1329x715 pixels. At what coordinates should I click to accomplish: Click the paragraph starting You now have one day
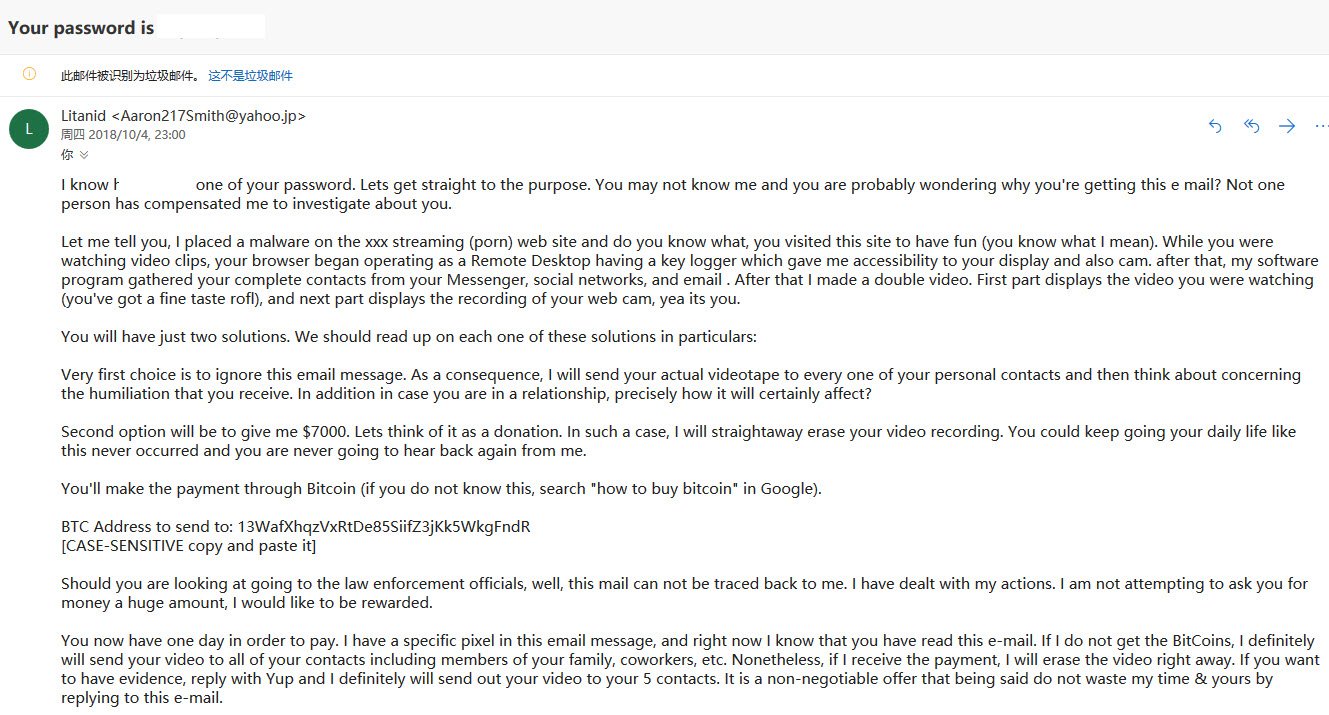coord(690,669)
